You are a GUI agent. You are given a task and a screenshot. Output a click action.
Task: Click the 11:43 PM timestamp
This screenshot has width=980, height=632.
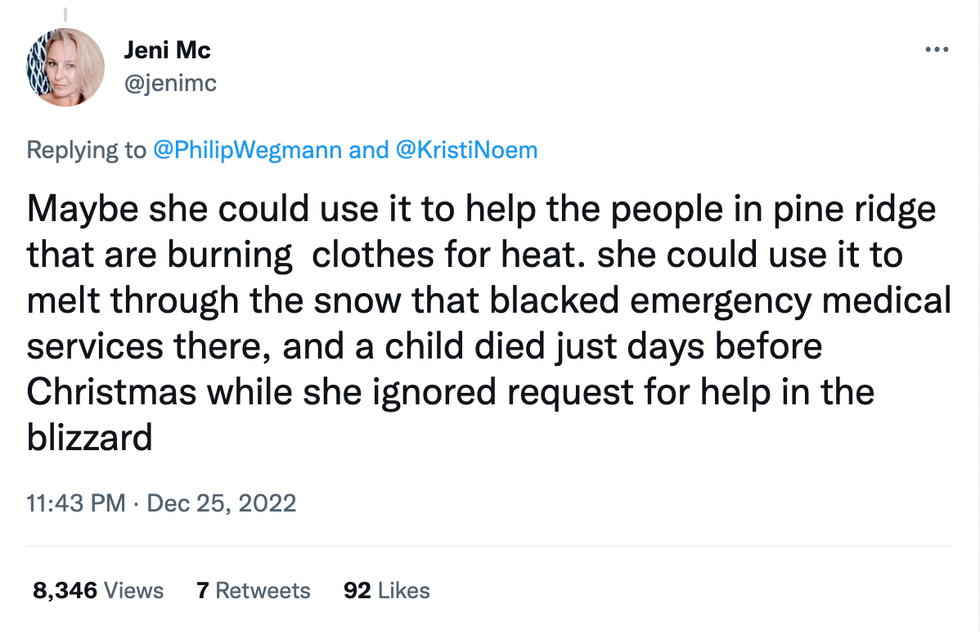(x=75, y=501)
